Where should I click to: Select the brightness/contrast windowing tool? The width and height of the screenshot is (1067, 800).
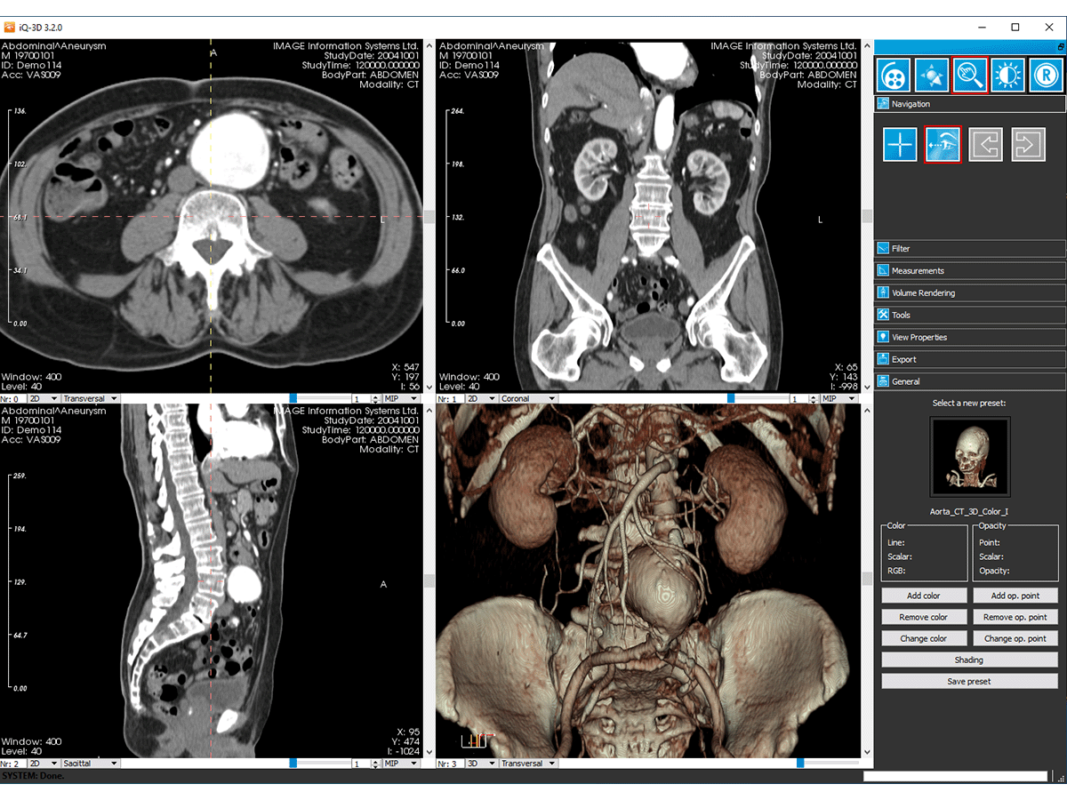pyautogui.click(x=1007, y=75)
